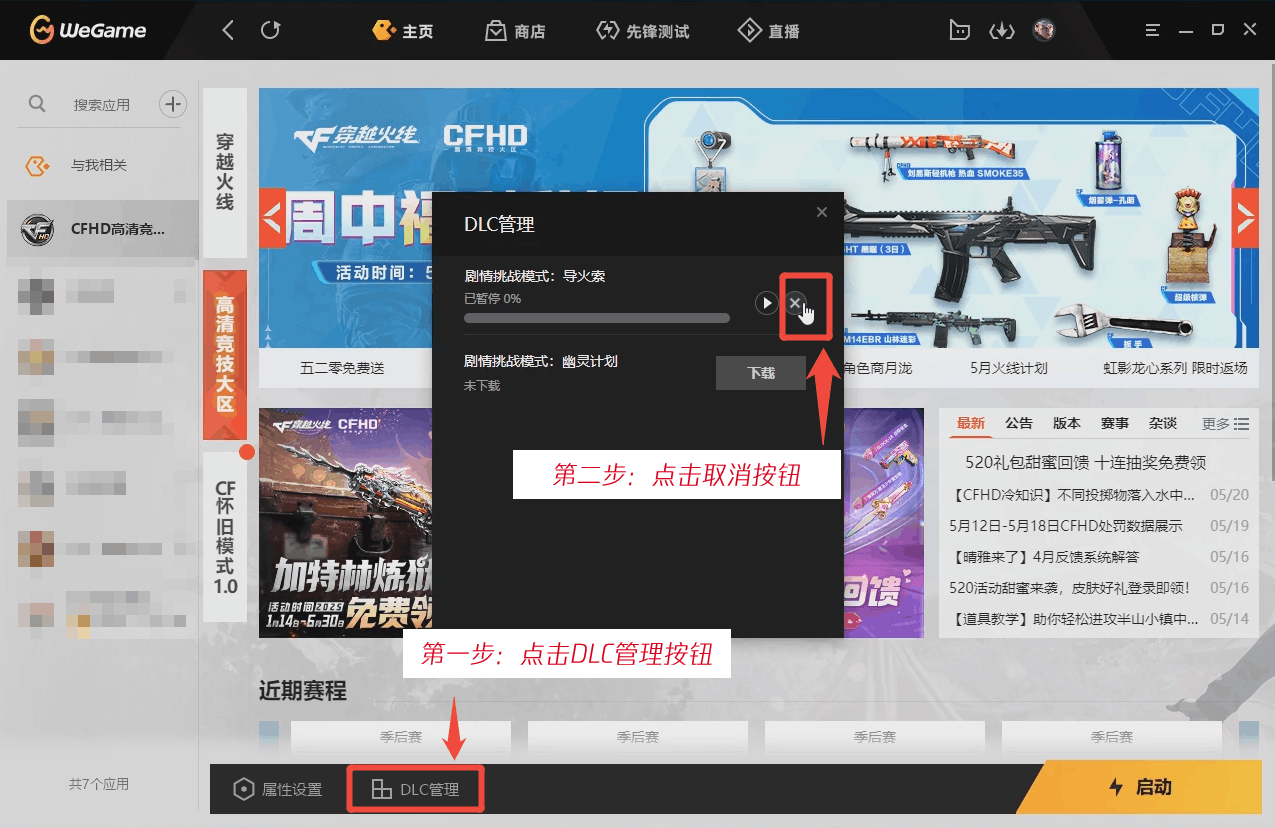
Task: Cancel the 导火索 DLC download
Action: pyautogui.click(x=795, y=302)
